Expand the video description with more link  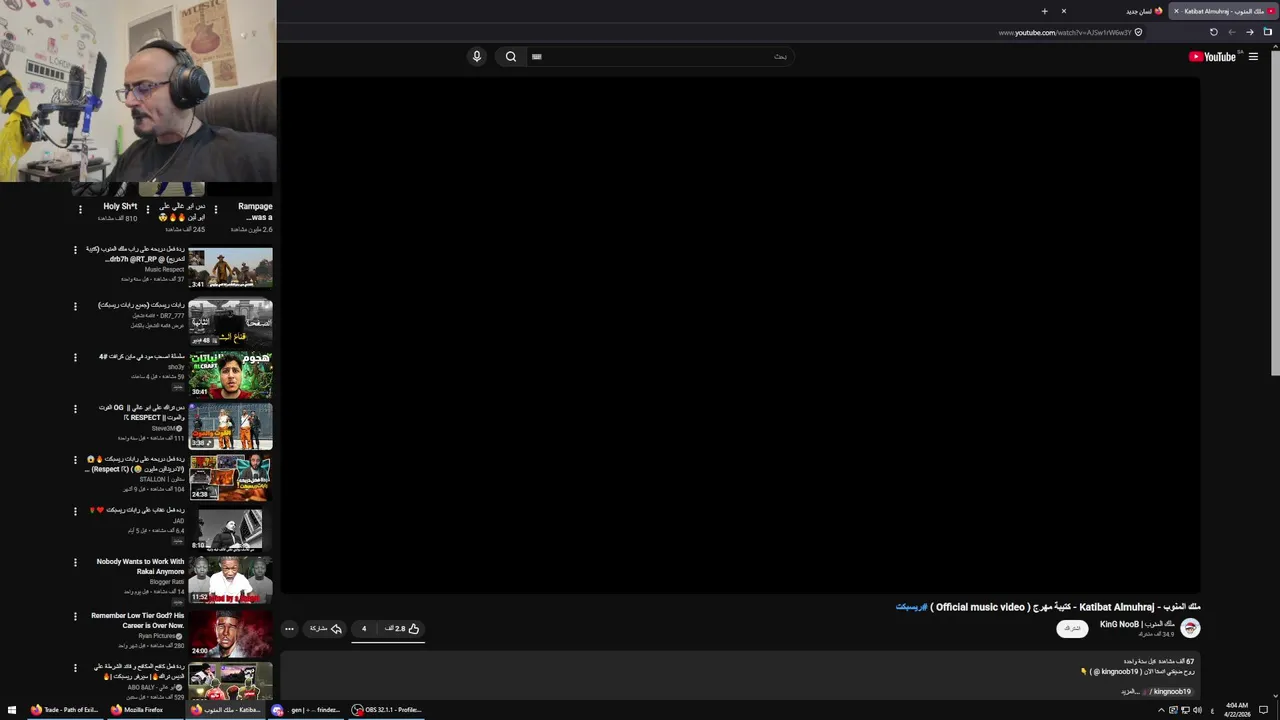point(1130,691)
